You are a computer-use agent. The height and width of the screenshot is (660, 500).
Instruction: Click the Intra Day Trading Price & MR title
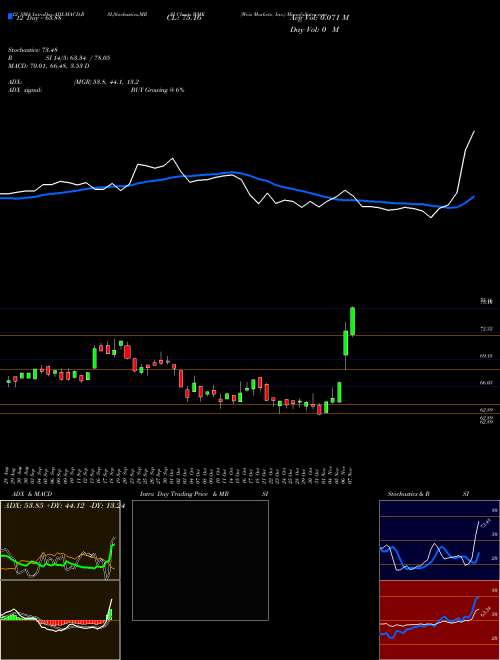point(184,494)
